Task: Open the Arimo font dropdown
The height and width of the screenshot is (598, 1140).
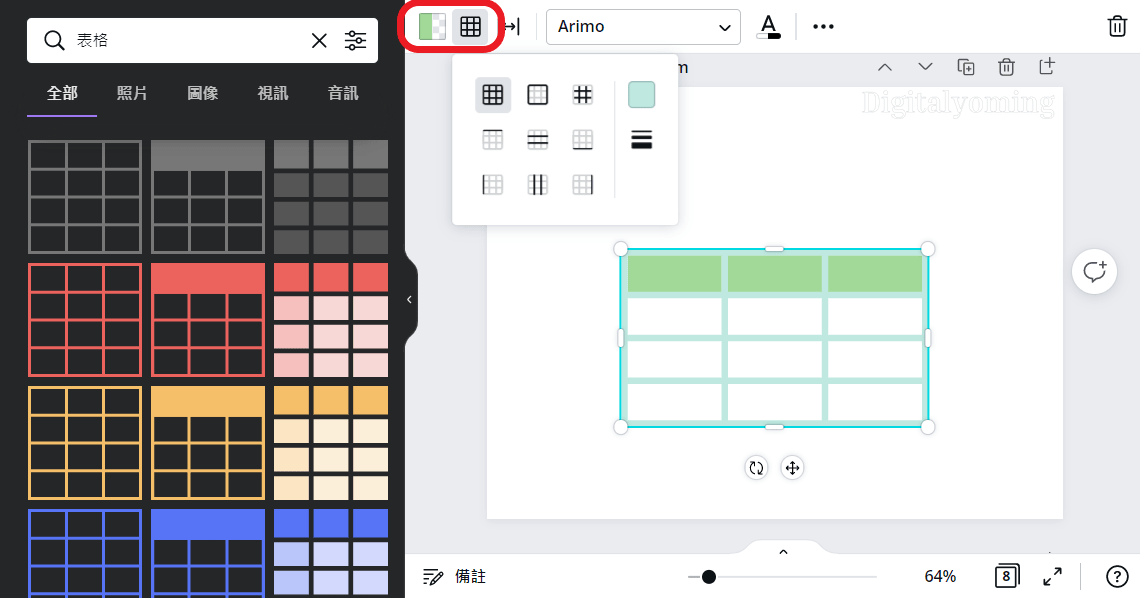Action: coord(643,26)
